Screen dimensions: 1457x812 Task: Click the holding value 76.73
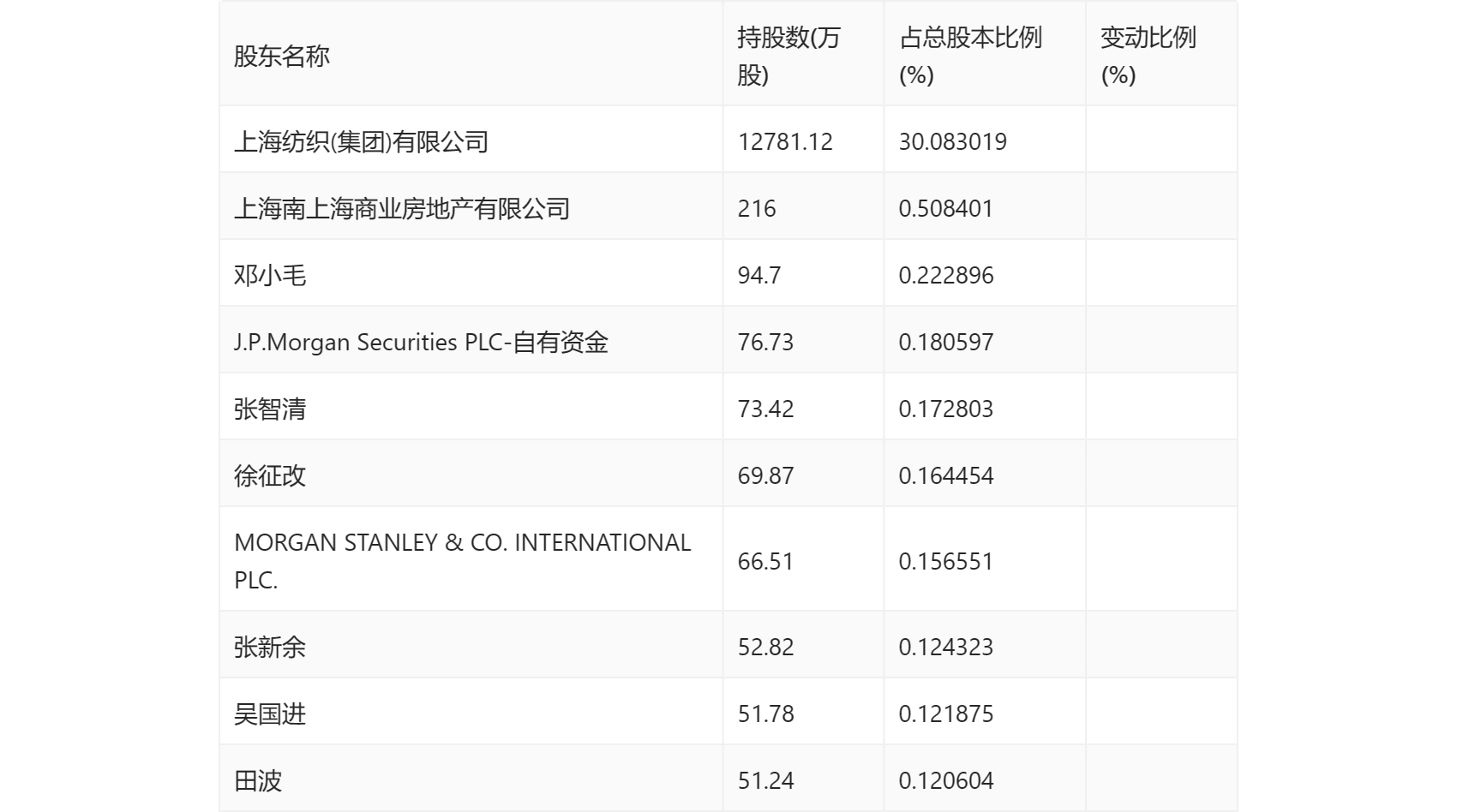765,342
